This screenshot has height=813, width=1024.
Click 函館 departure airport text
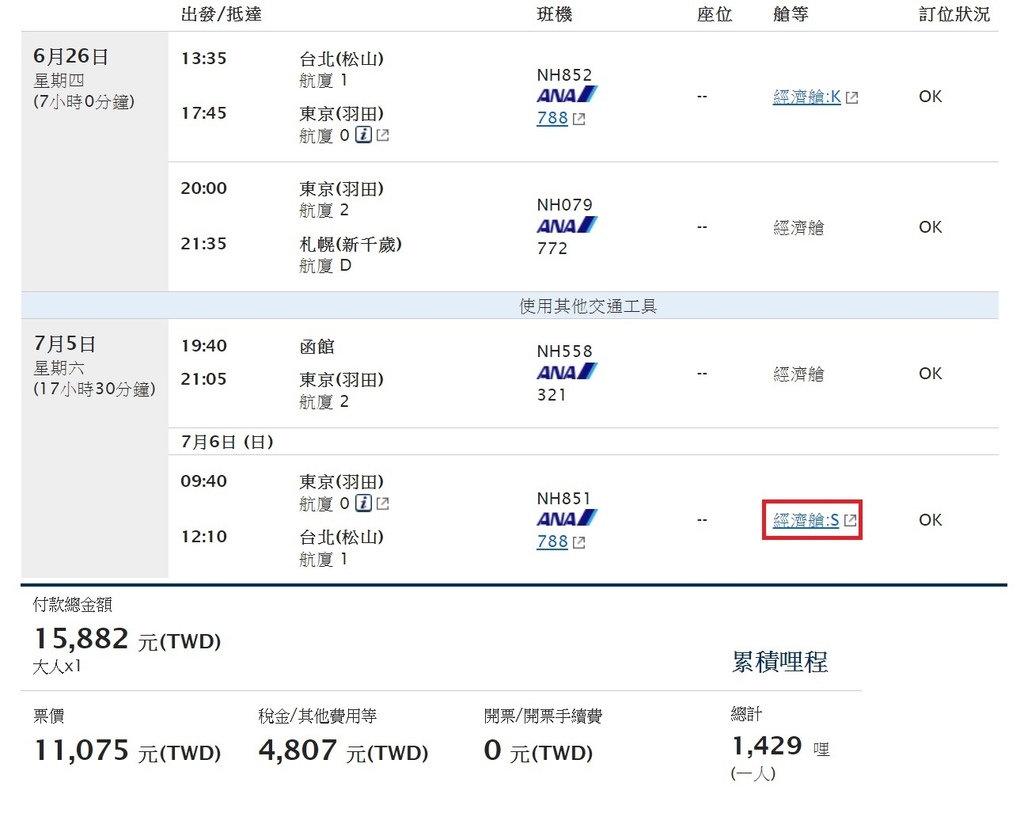[317, 347]
